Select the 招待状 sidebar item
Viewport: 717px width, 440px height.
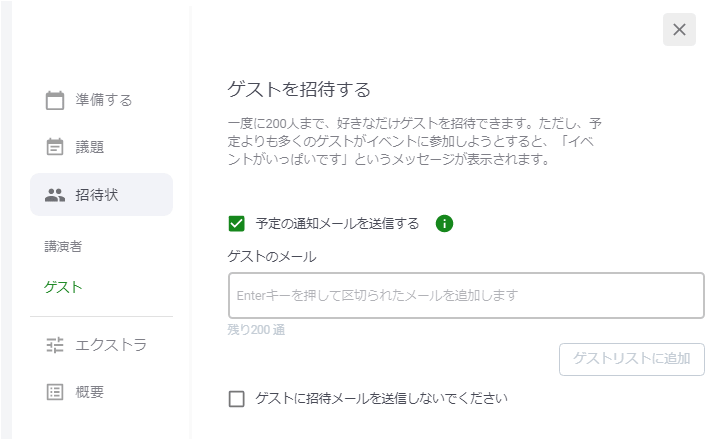[102, 194]
